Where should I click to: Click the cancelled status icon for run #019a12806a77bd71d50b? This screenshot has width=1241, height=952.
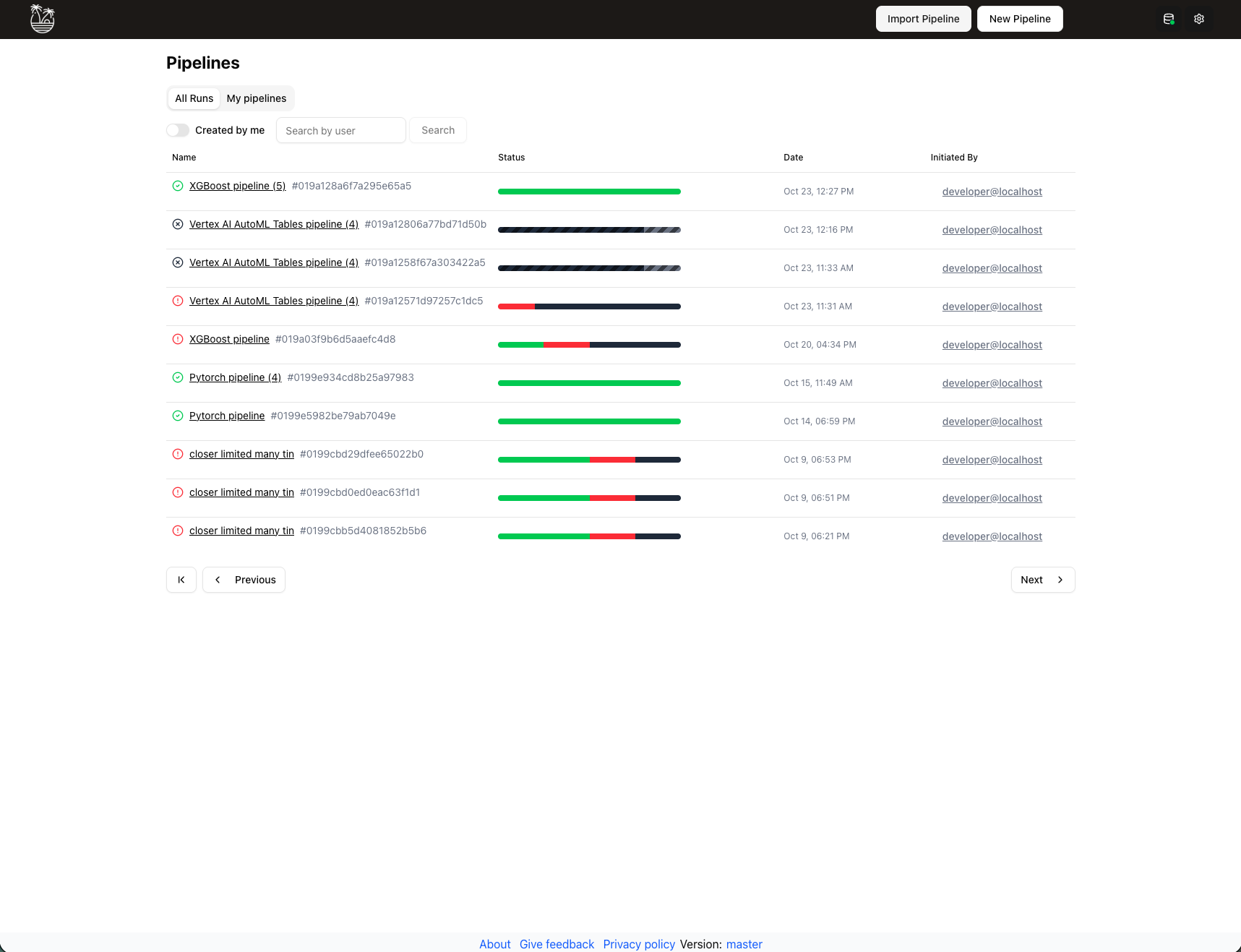pos(178,224)
